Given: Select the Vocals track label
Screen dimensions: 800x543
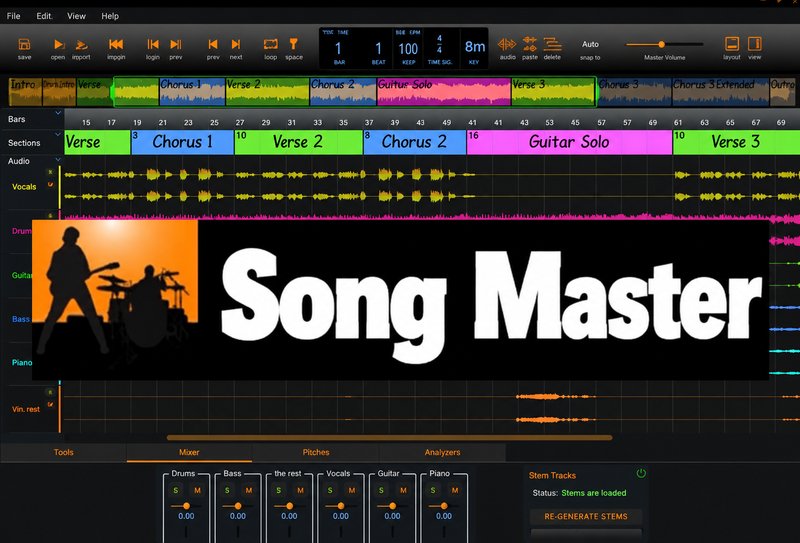Looking at the screenshot, I should tap(24, 187).
